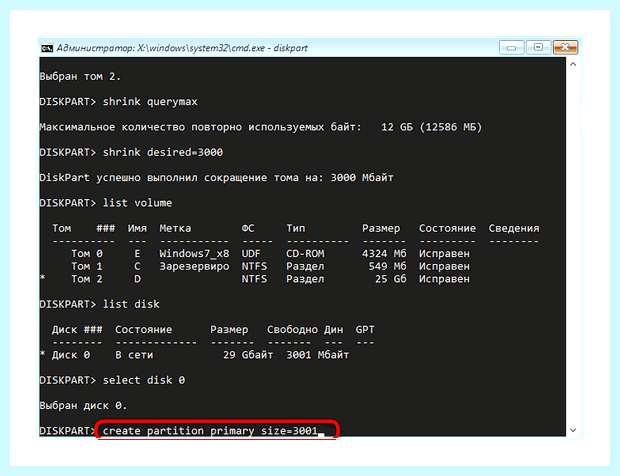The image size is (620, 476).
Task: Click the 'list disk' command
Action: pyautogui.click(x=131, y=304)
